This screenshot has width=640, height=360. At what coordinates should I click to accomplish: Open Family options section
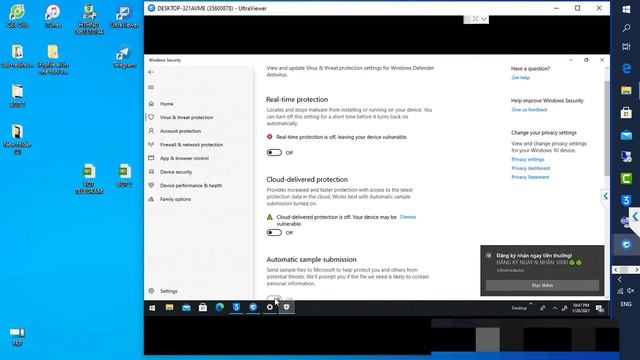(x=175, y=199)
